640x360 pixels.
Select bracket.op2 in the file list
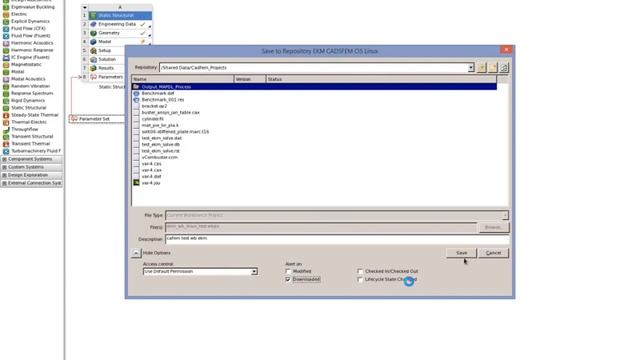(154, 106)
